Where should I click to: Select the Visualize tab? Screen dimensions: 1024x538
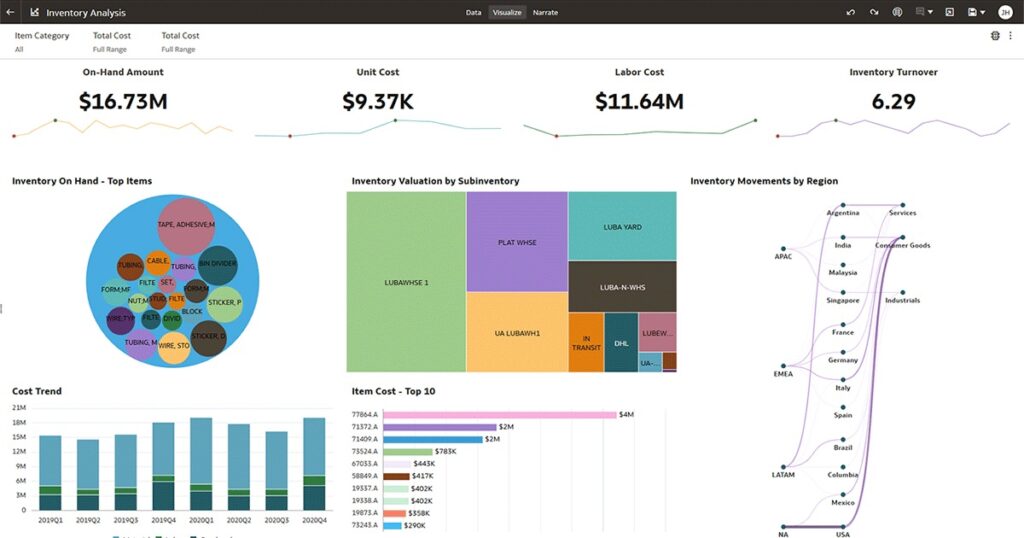pyautogui.click(x=506, y=12)
